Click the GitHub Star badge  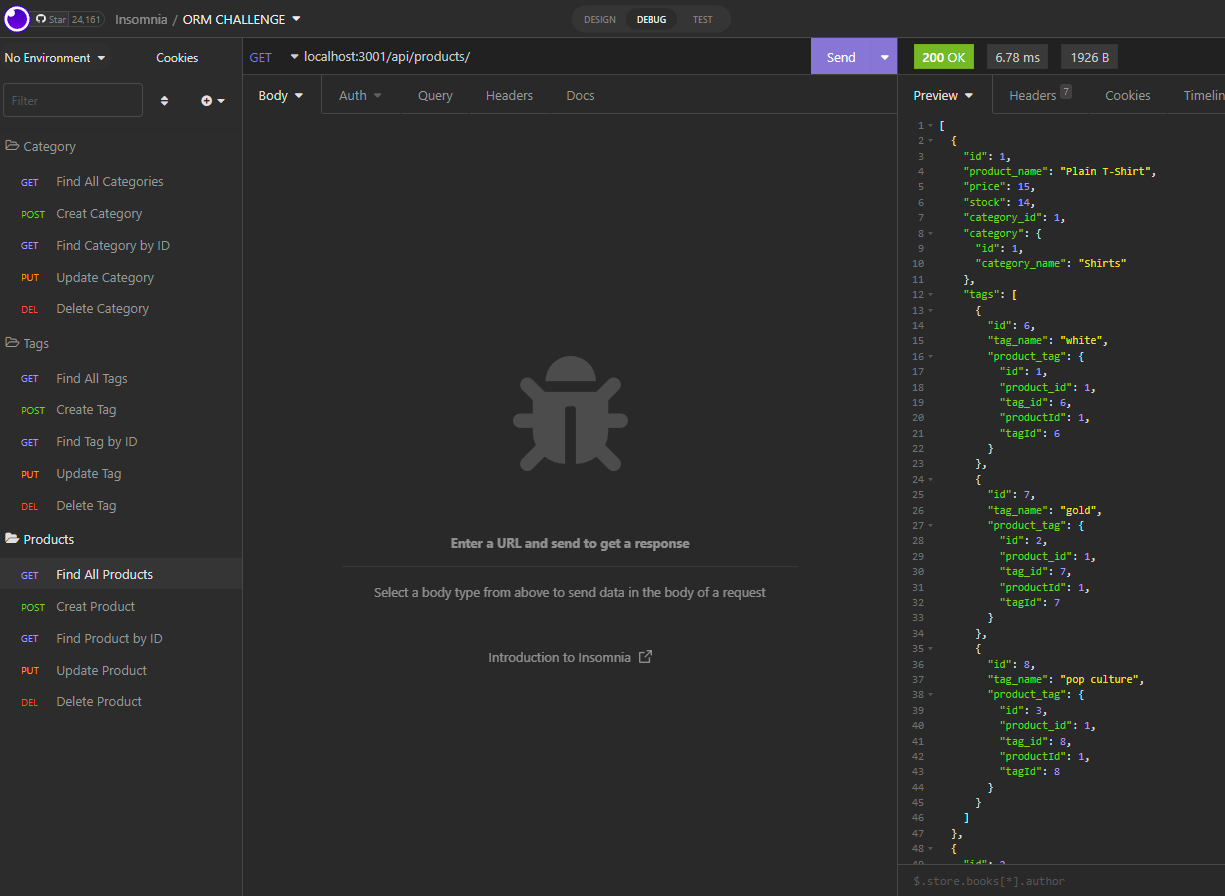[x=68, y=18]
